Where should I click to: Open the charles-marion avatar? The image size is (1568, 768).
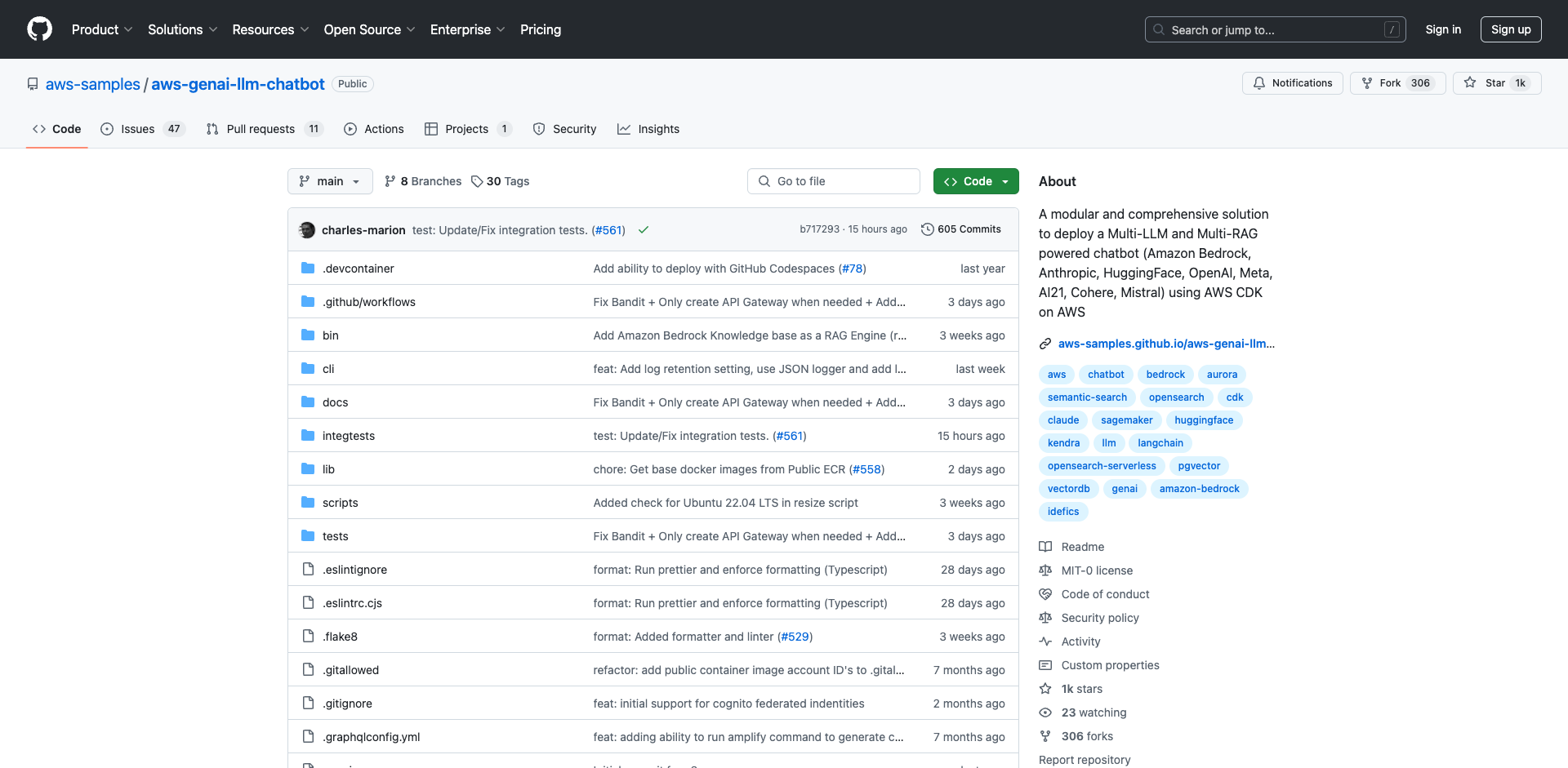306,229
